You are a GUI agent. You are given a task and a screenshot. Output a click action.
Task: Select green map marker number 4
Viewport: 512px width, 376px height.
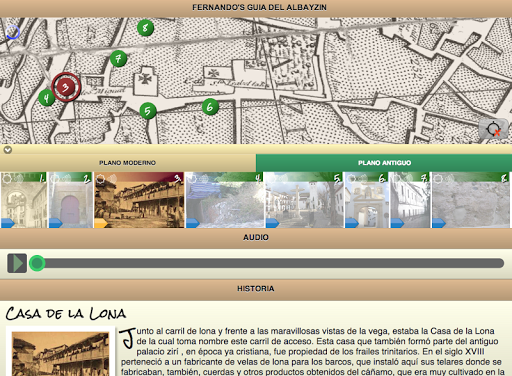46,98
